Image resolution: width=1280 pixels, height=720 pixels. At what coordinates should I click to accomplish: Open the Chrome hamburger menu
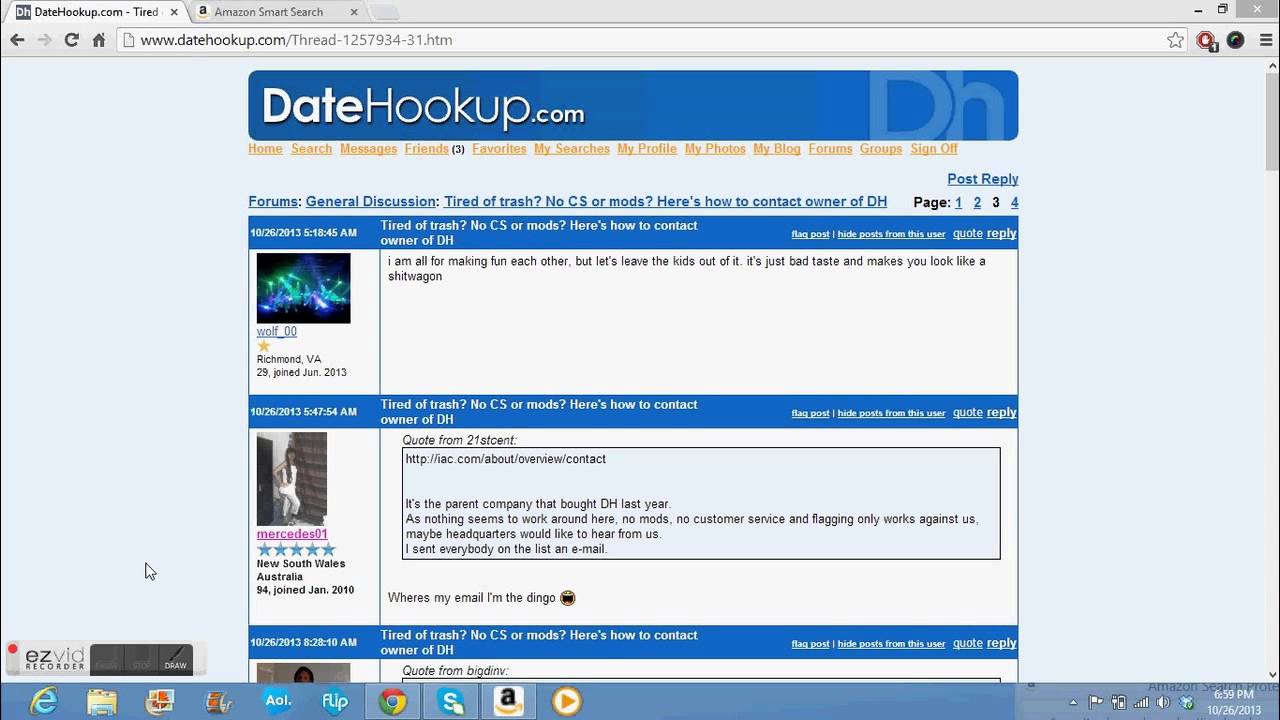[1266, 40]
